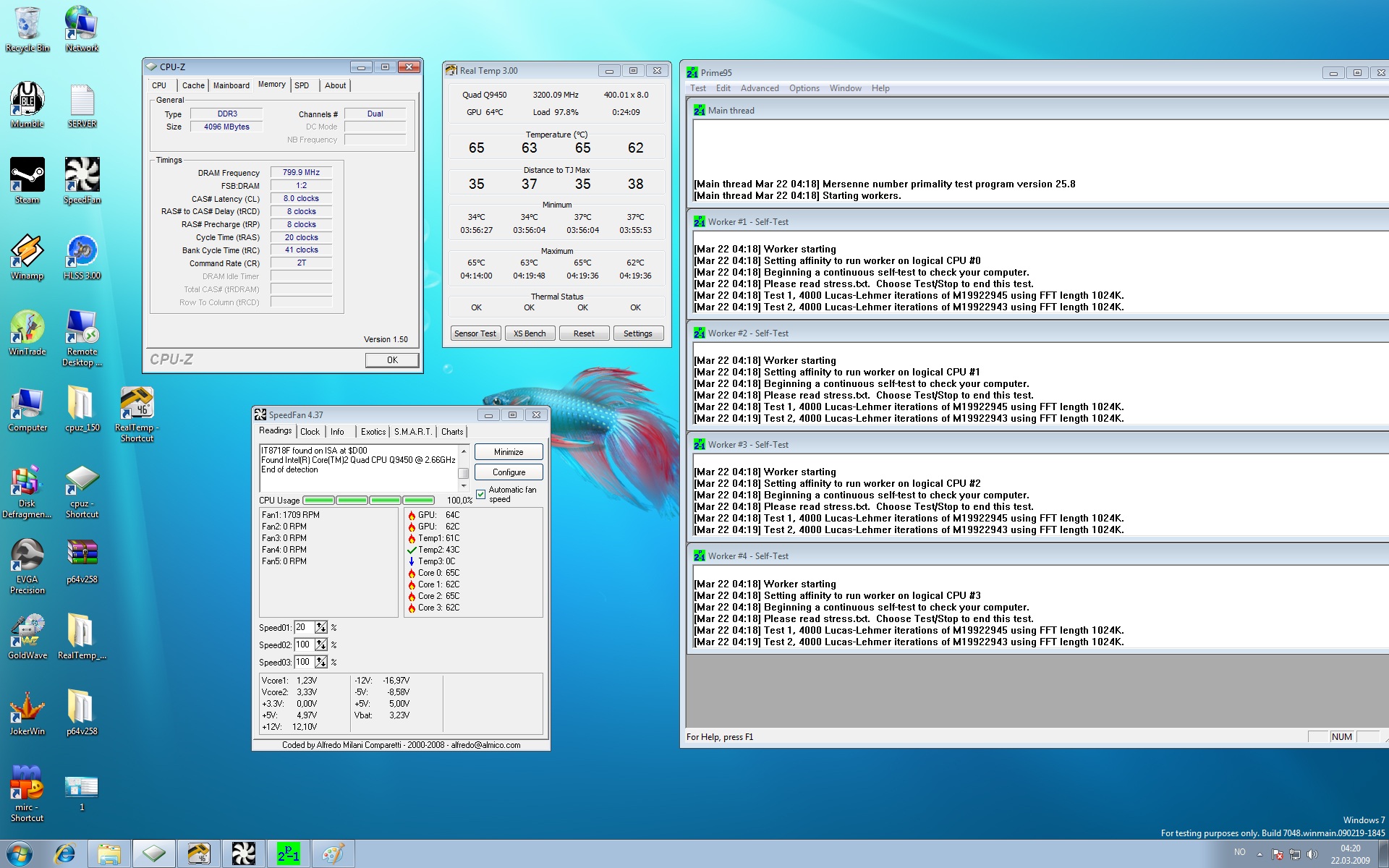Select the RealTemp - Shortcut desktop icon
1389x868 pixels.
point(137,414)
